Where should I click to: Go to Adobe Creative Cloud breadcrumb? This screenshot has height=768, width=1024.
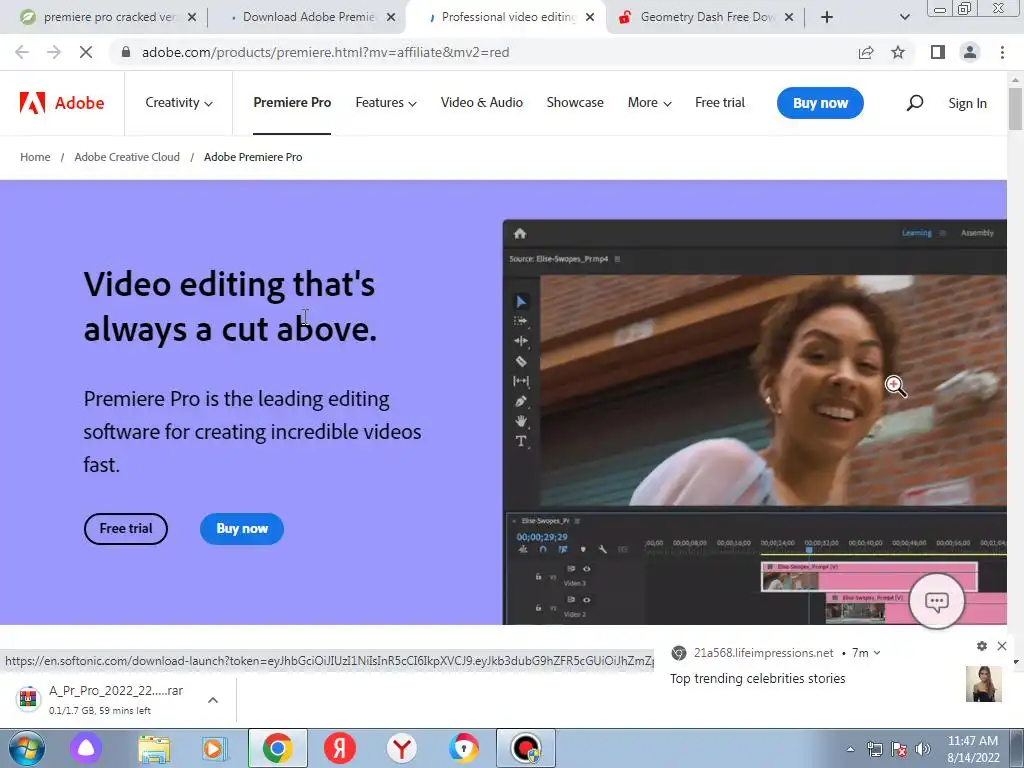pos(127,157)
